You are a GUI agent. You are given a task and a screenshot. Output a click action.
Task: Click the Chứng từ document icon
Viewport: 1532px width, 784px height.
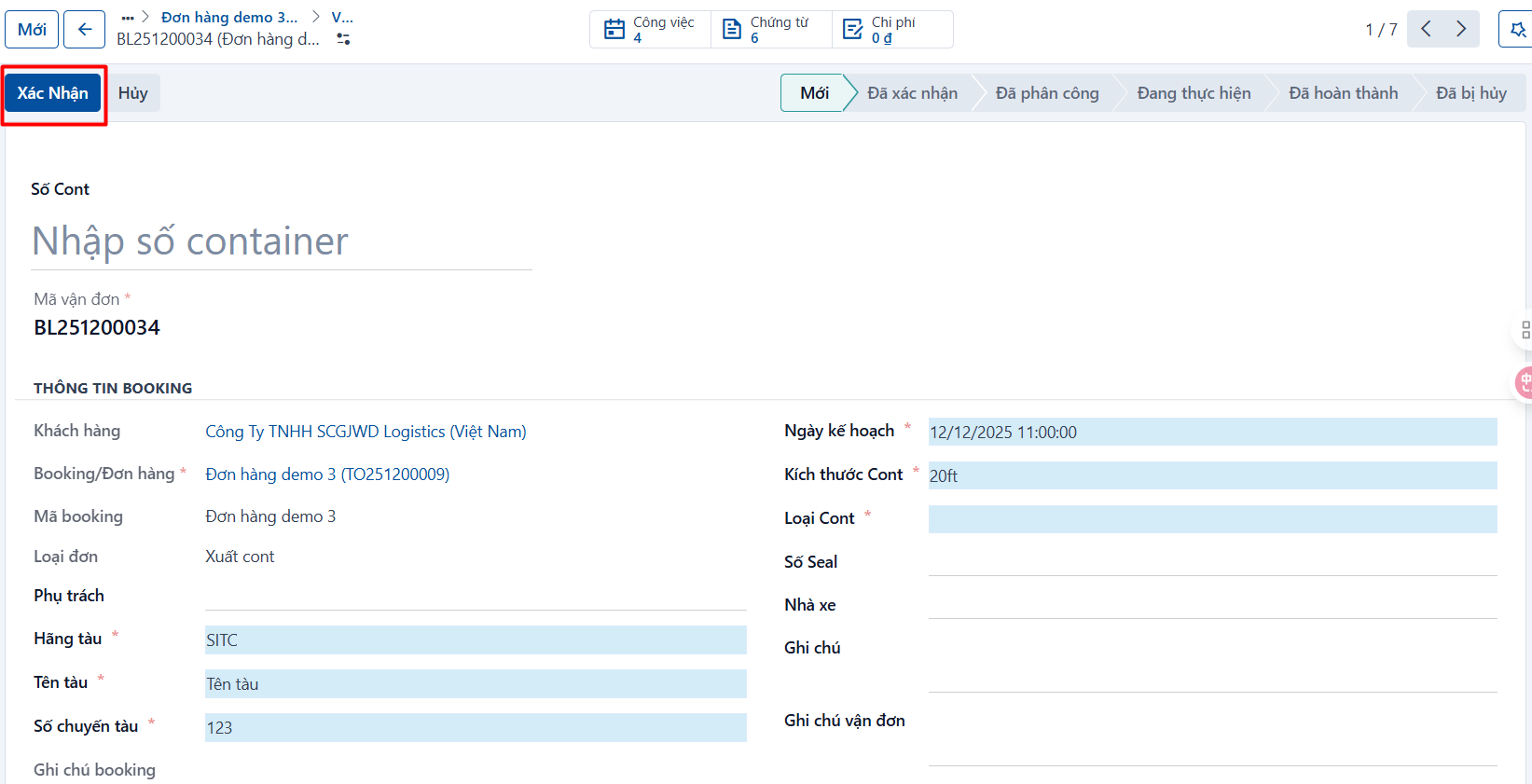733,29
